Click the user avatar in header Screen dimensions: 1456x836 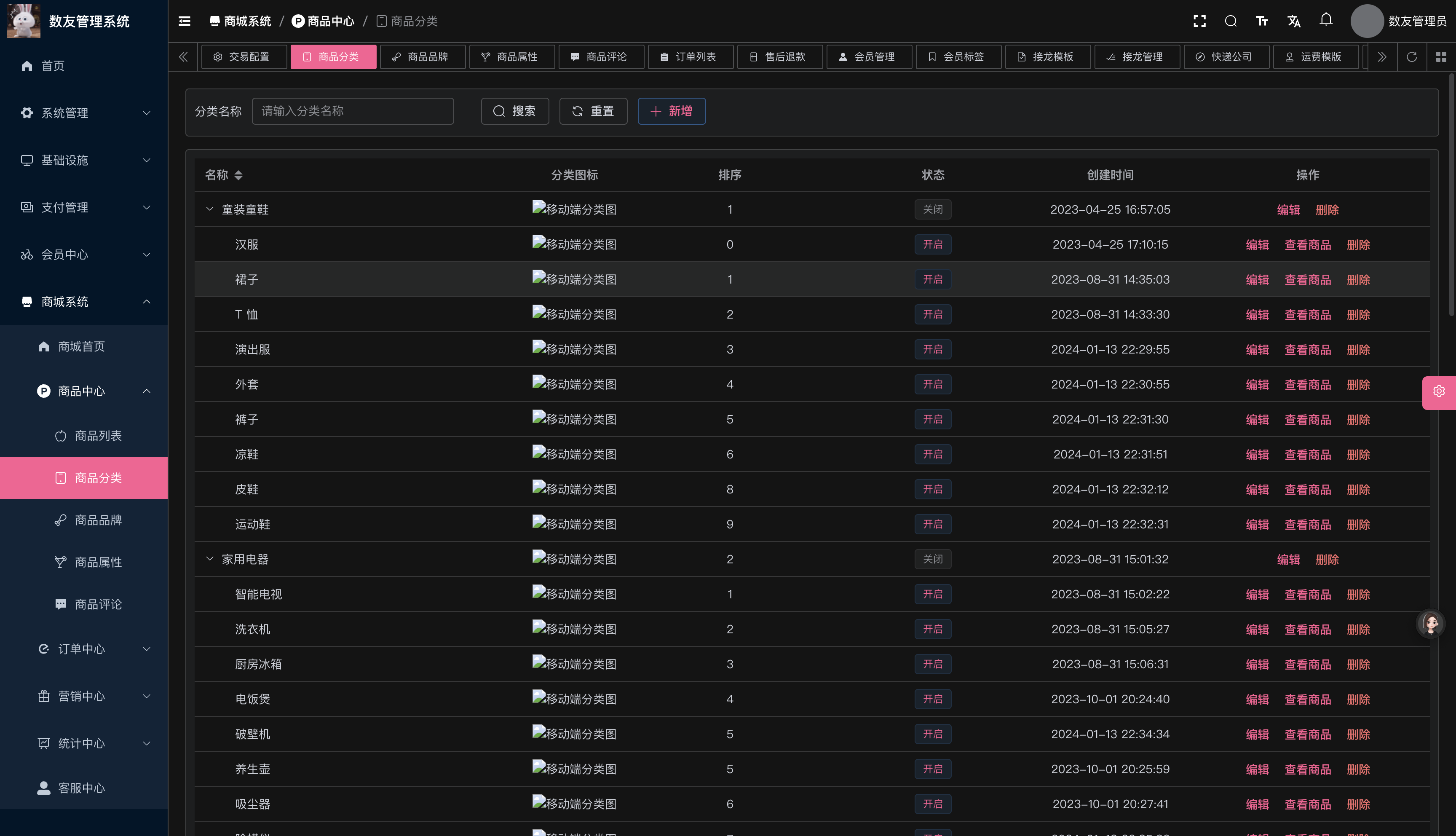coord(1367,21)
